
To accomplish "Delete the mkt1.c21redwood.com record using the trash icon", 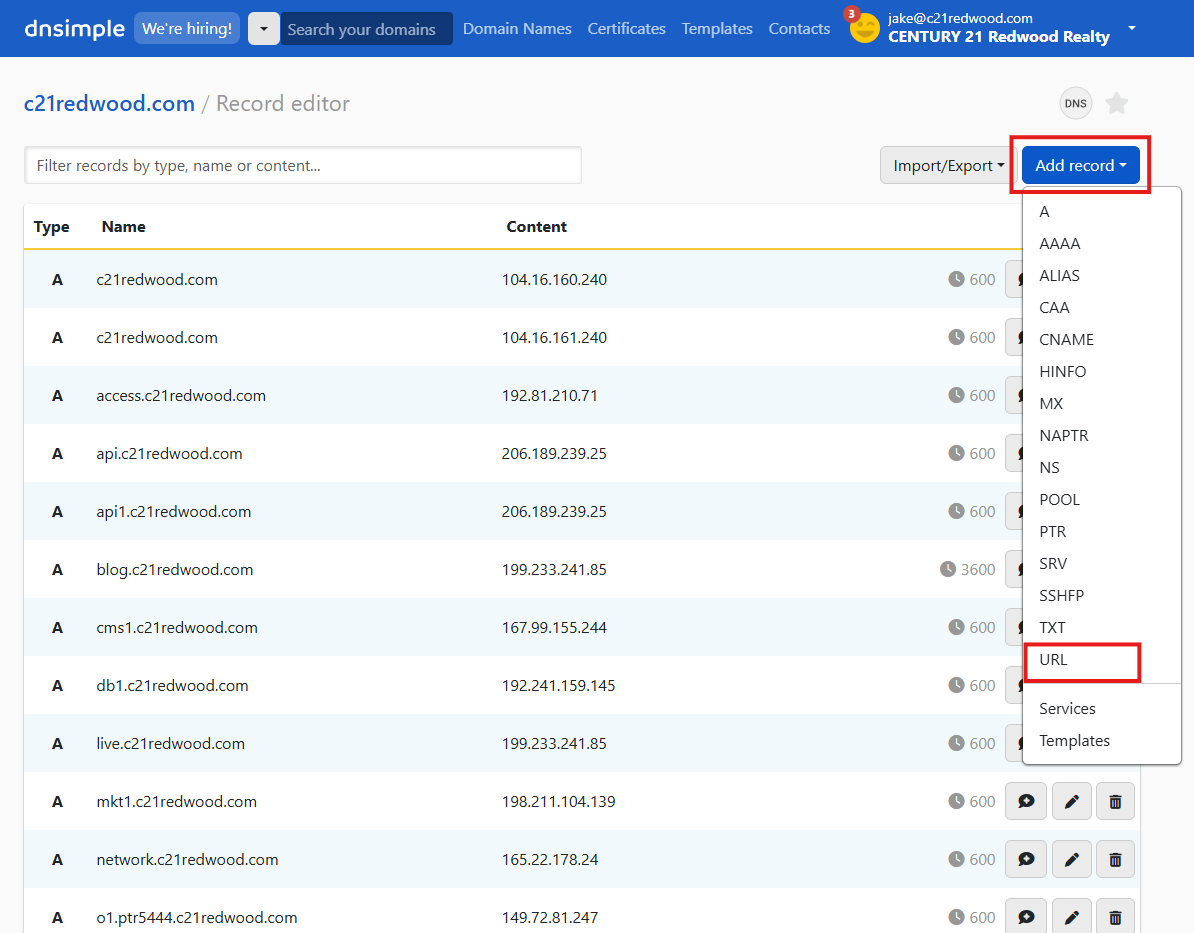I will [x=1116, y=801].
